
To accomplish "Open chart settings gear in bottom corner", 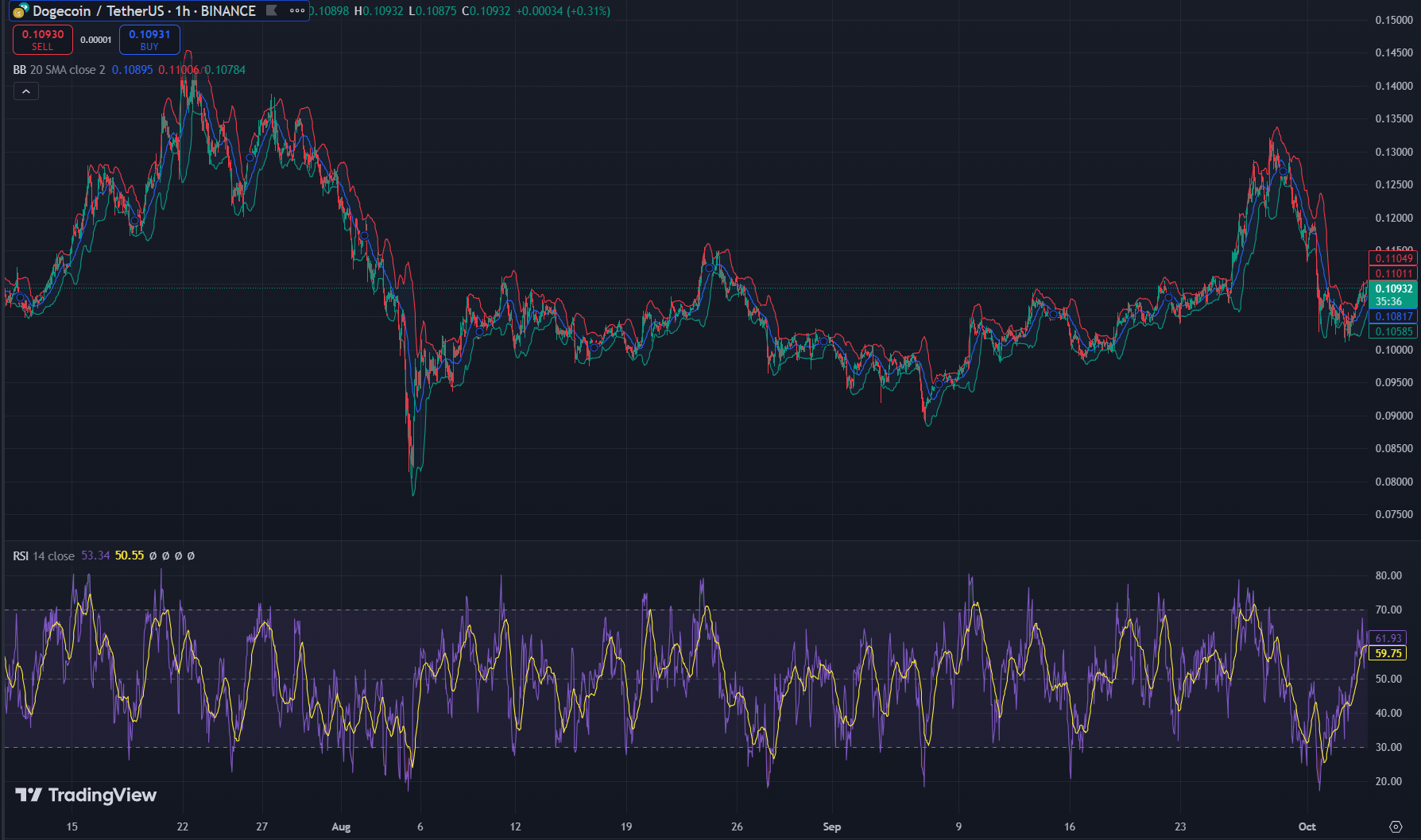I will [x=1396, y=826].
